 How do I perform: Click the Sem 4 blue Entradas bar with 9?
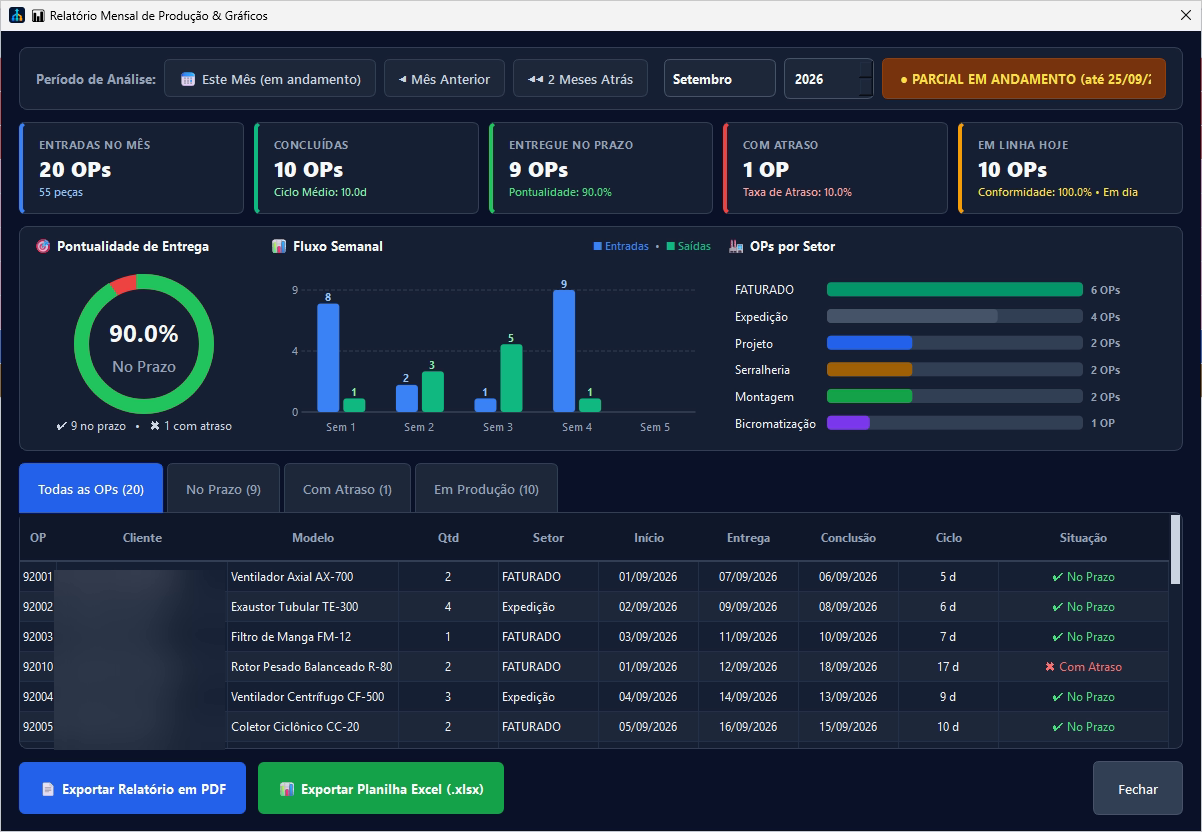tap(564, 351)
